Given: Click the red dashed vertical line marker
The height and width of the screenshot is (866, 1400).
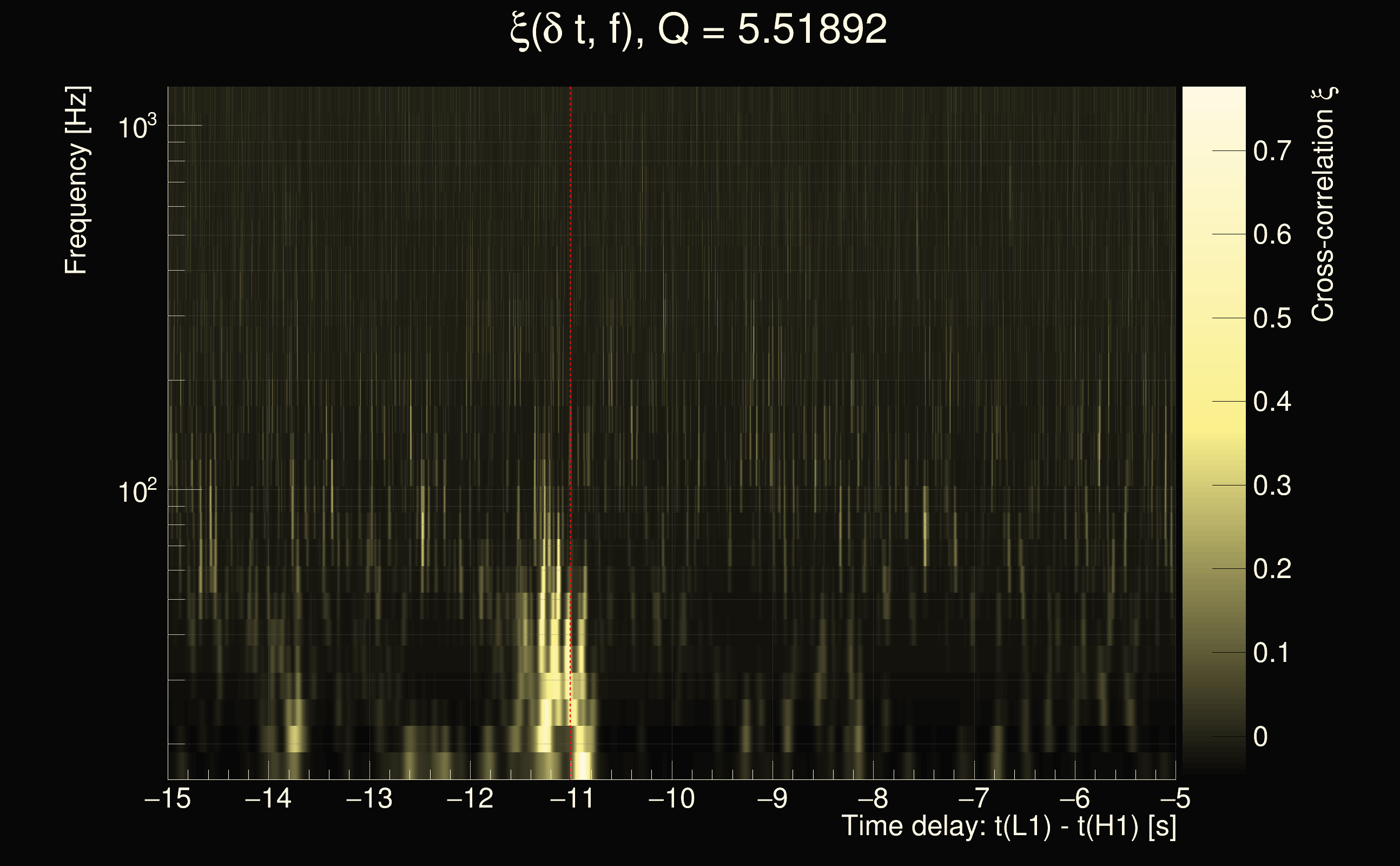Looking at the screenshot, I should pyautogui.click(x=570, y=344).
